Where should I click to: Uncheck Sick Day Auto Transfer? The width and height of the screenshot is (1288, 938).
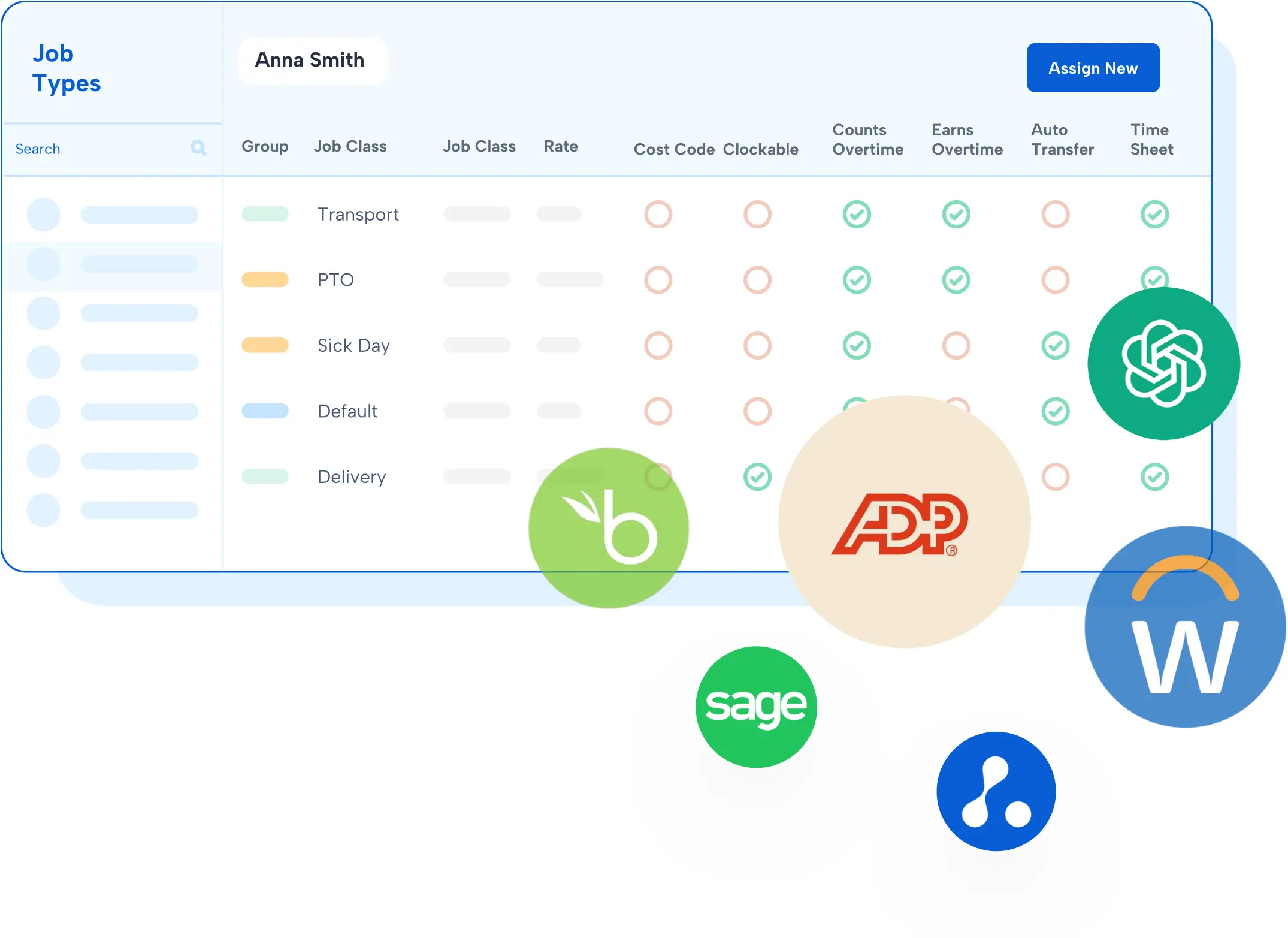click(x=1056, y=346)
